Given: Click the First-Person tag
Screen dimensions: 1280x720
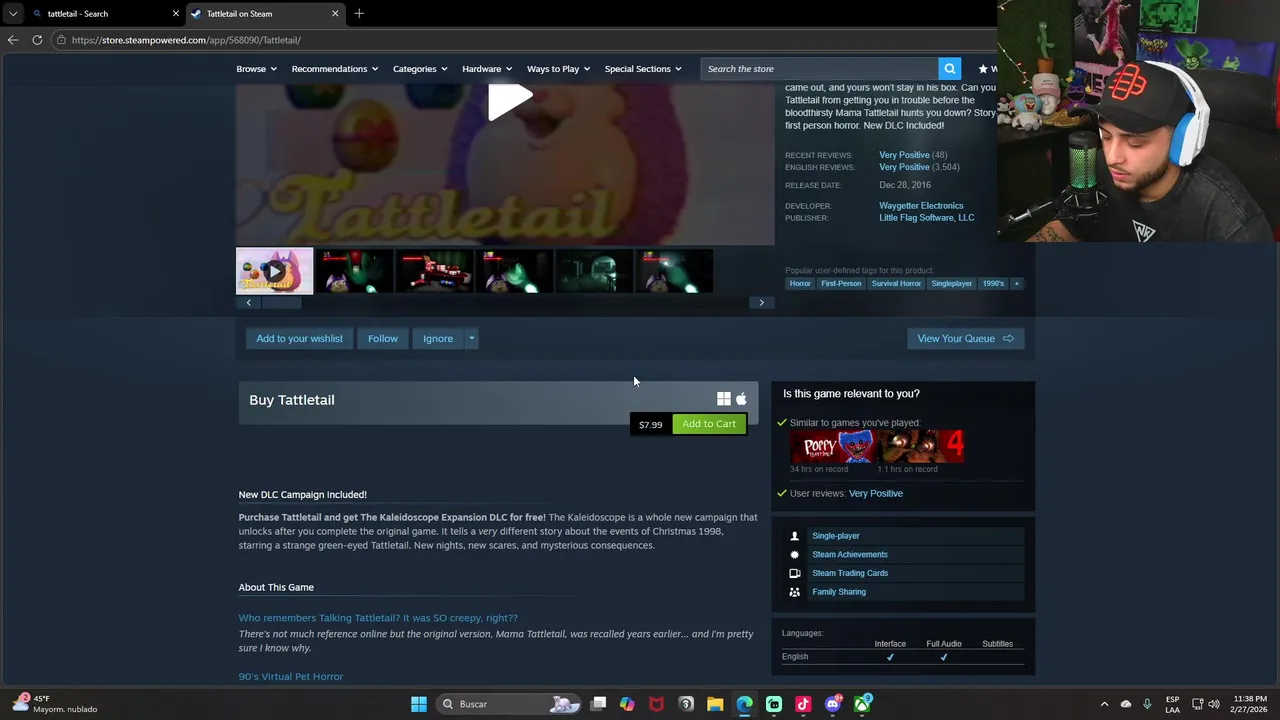Looking at the screenshot, I should coord(841,283).
